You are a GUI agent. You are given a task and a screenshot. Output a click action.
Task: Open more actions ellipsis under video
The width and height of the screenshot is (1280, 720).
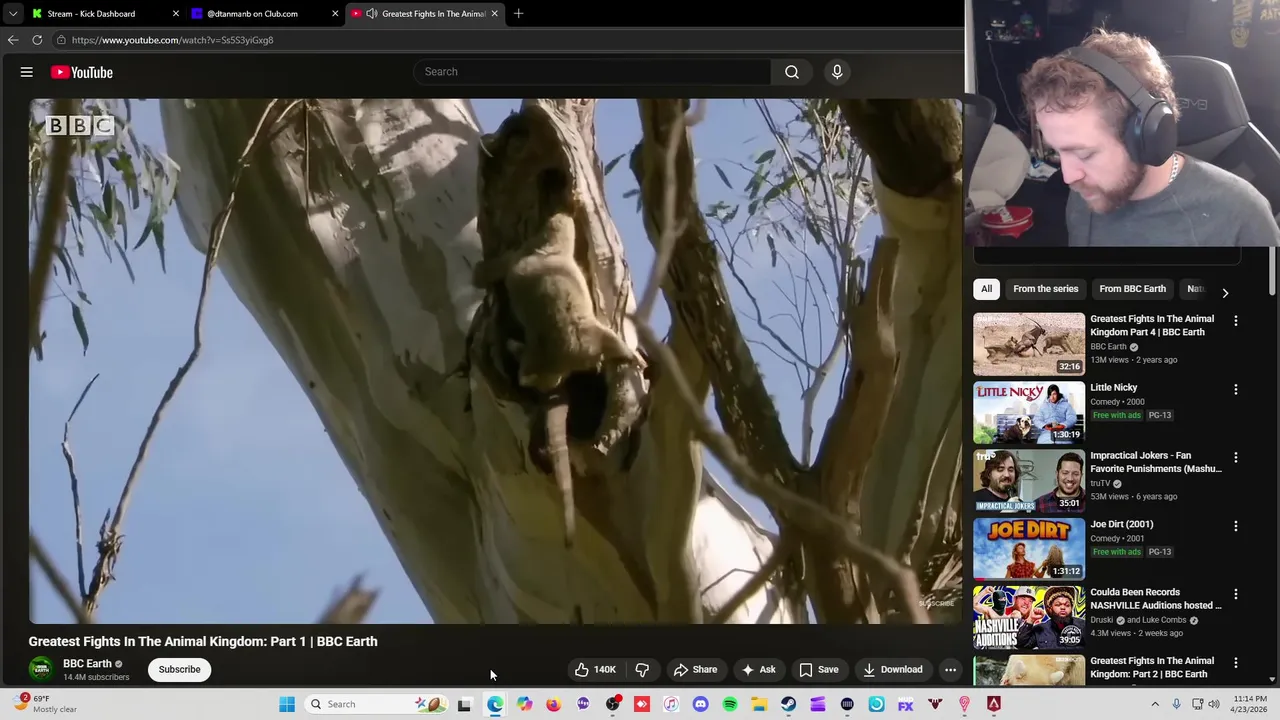point(950,670)
